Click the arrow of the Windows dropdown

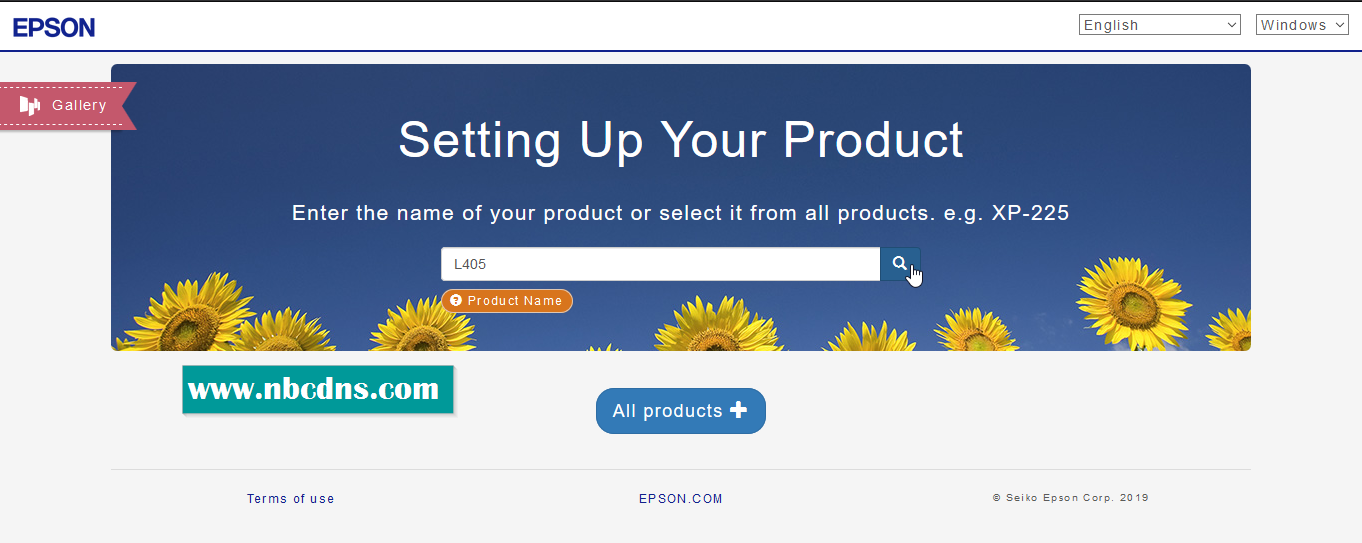click(x=1340, y=25)
